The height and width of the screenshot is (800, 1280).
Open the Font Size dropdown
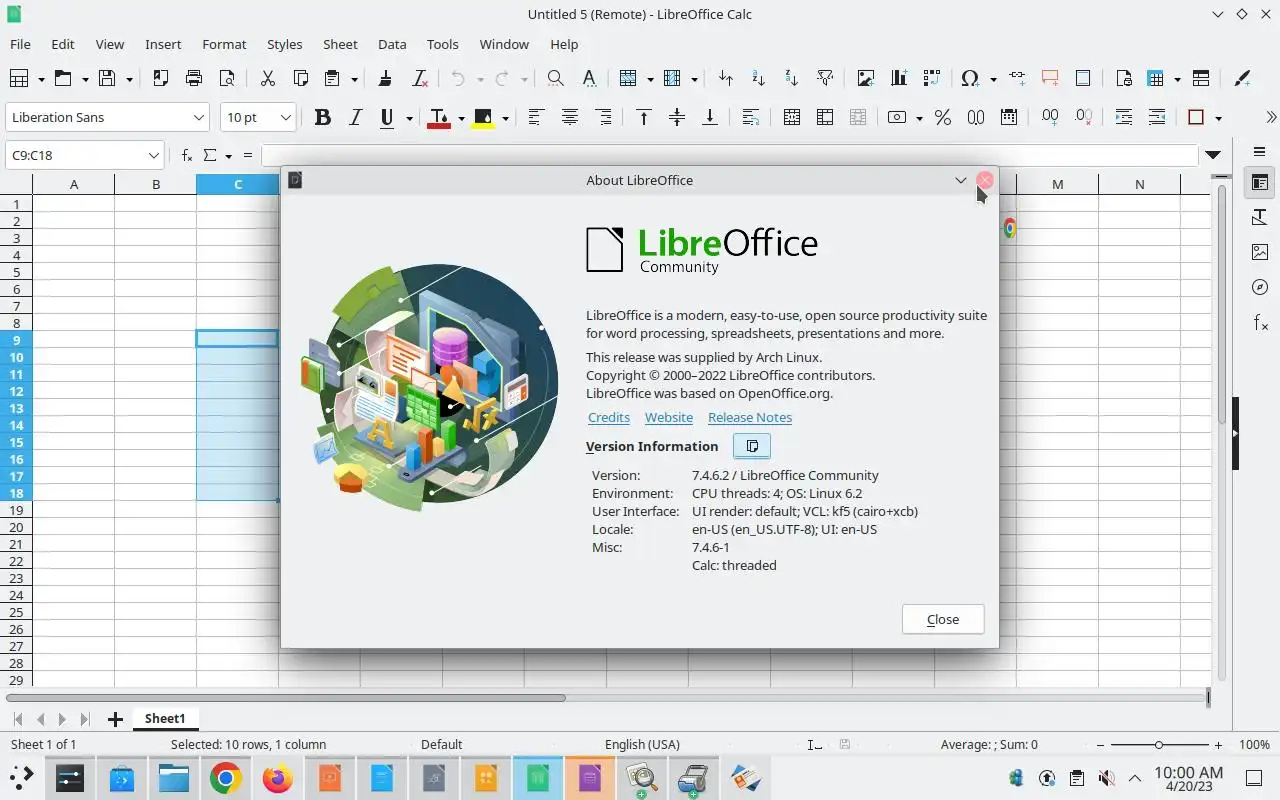(285, 118)
